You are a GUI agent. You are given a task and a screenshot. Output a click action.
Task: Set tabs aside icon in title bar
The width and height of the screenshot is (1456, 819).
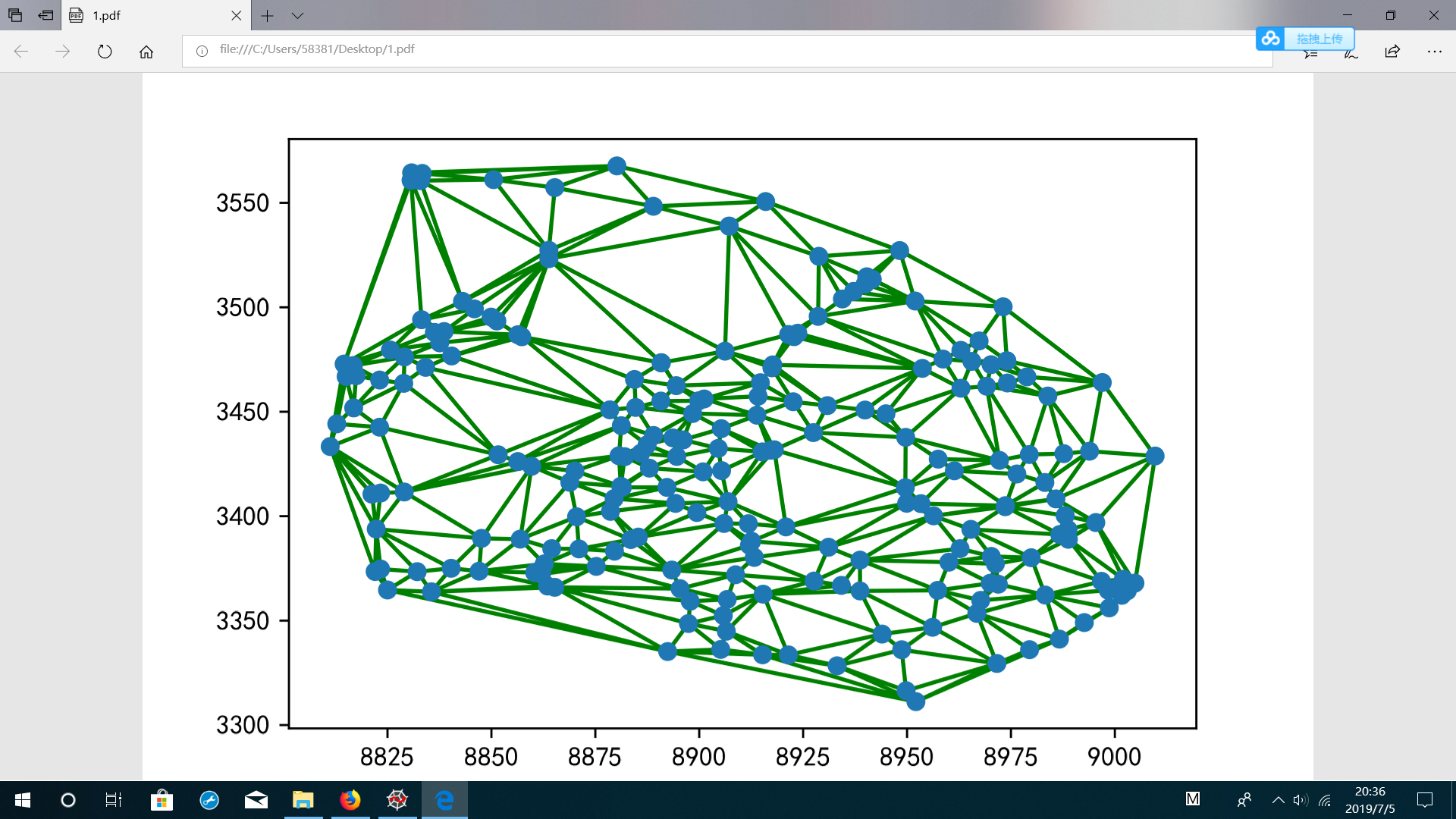46,15
